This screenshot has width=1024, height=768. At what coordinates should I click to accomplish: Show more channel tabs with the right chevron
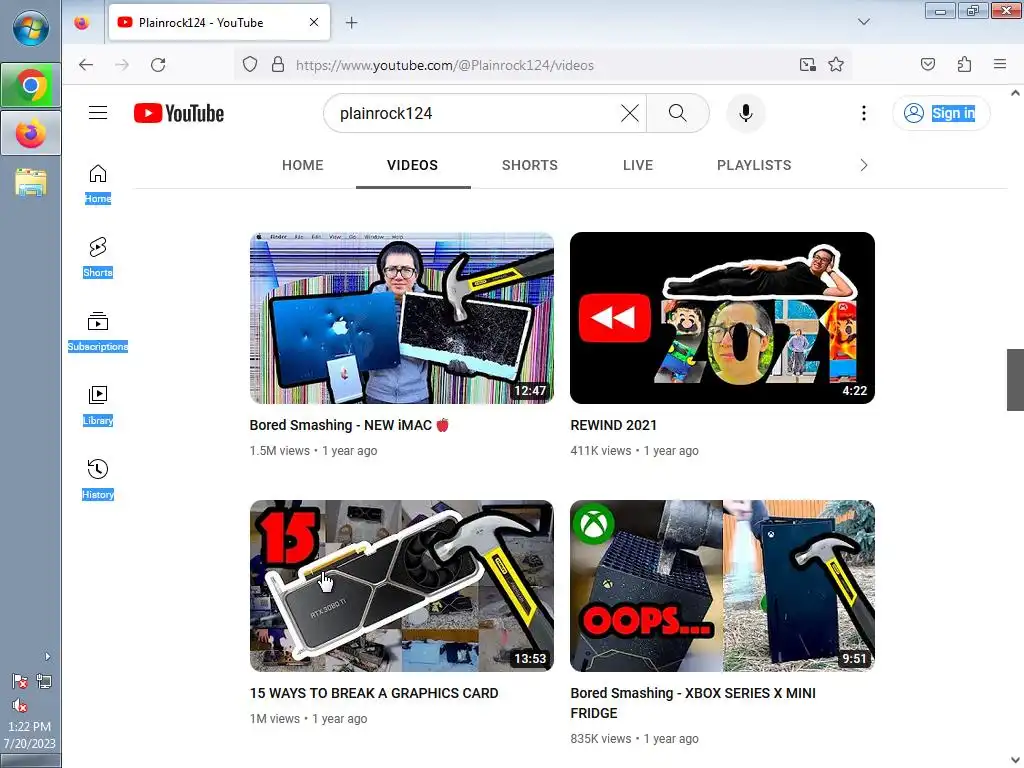click(x=863, y=165)
